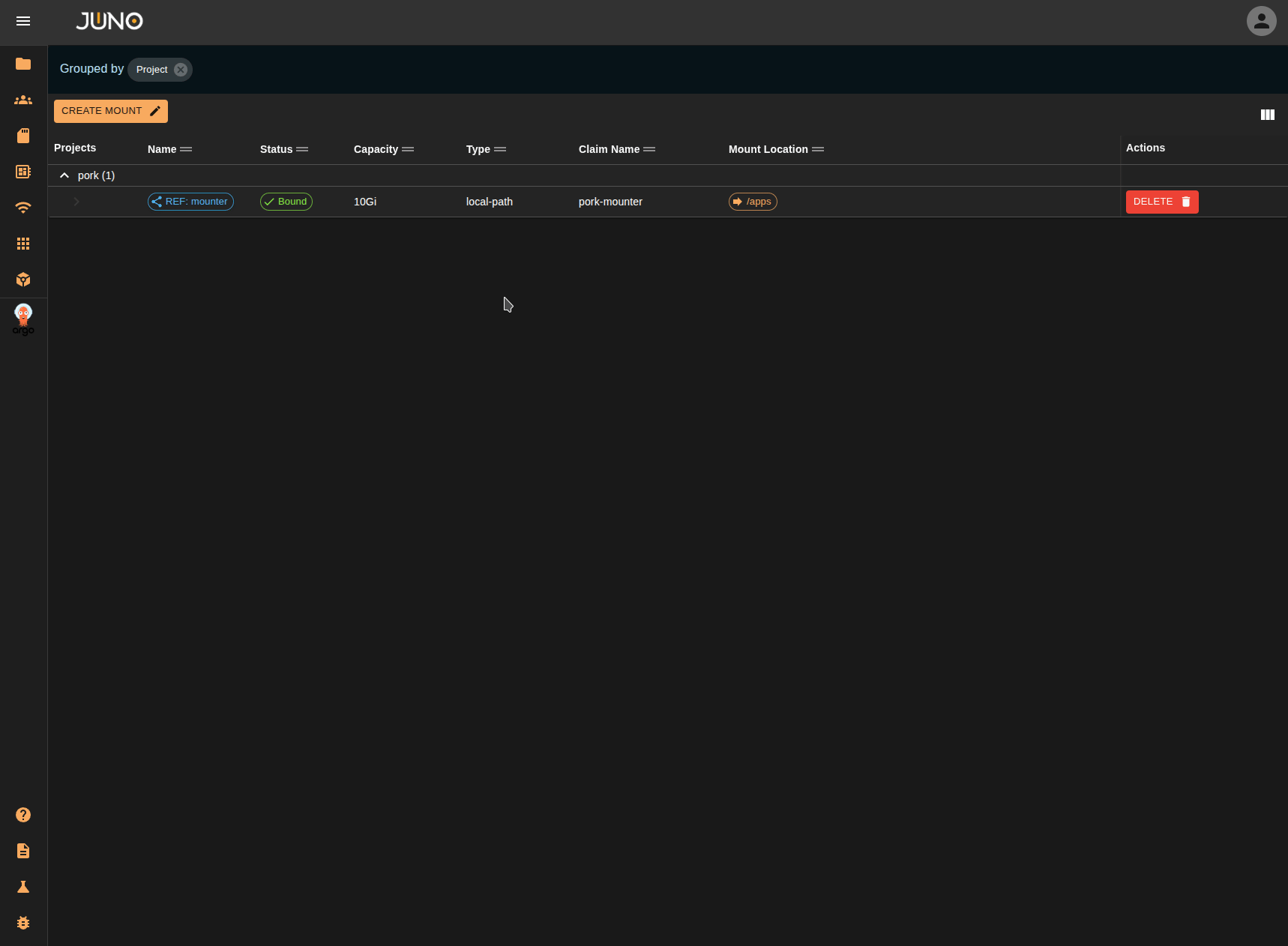The image size is (1288, 946).
Task: Open the apps grid sidebar icon
Action: (23, 244)
